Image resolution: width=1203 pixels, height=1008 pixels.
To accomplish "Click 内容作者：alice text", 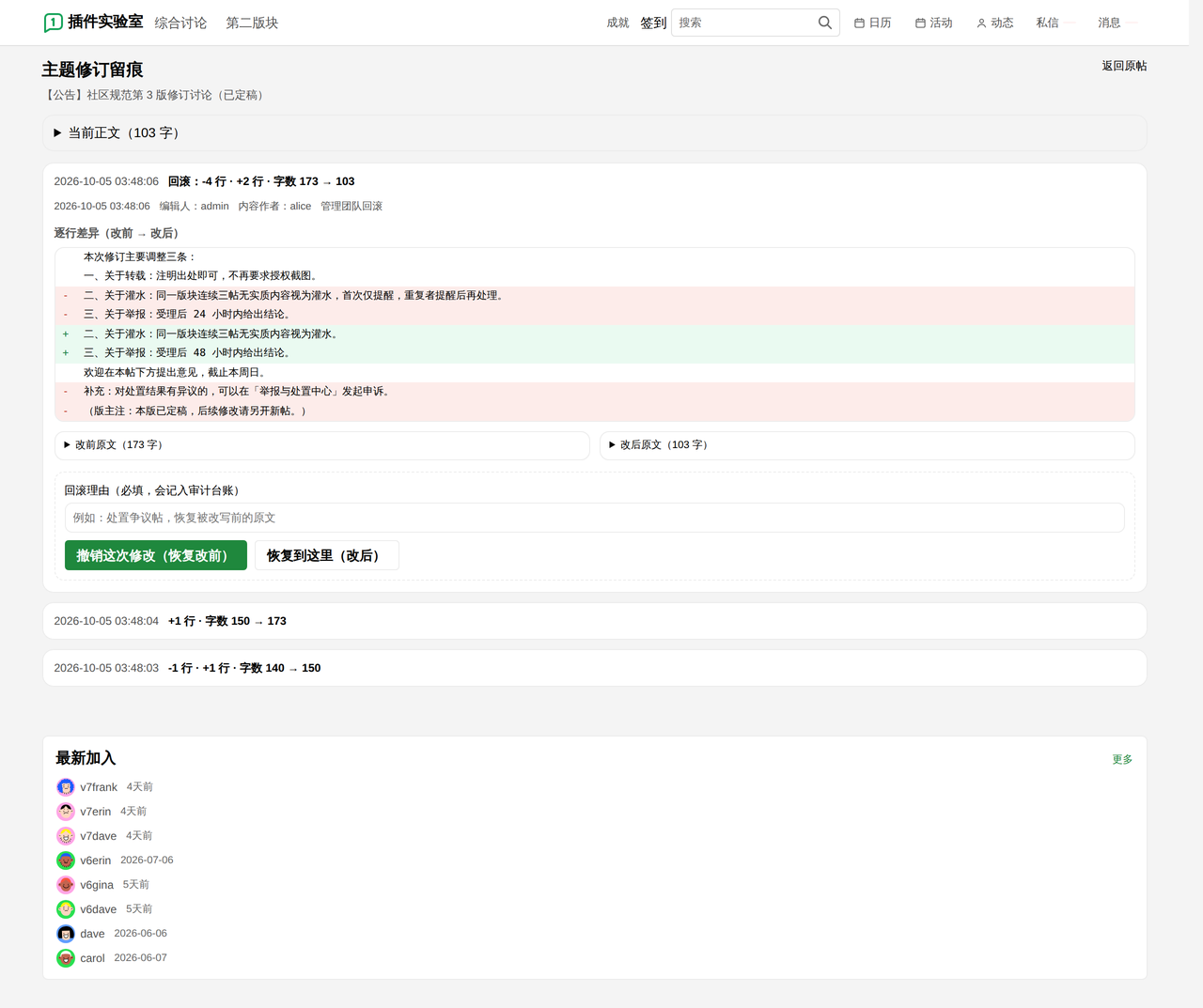I will pyautogui.click(x=274, y=206).
